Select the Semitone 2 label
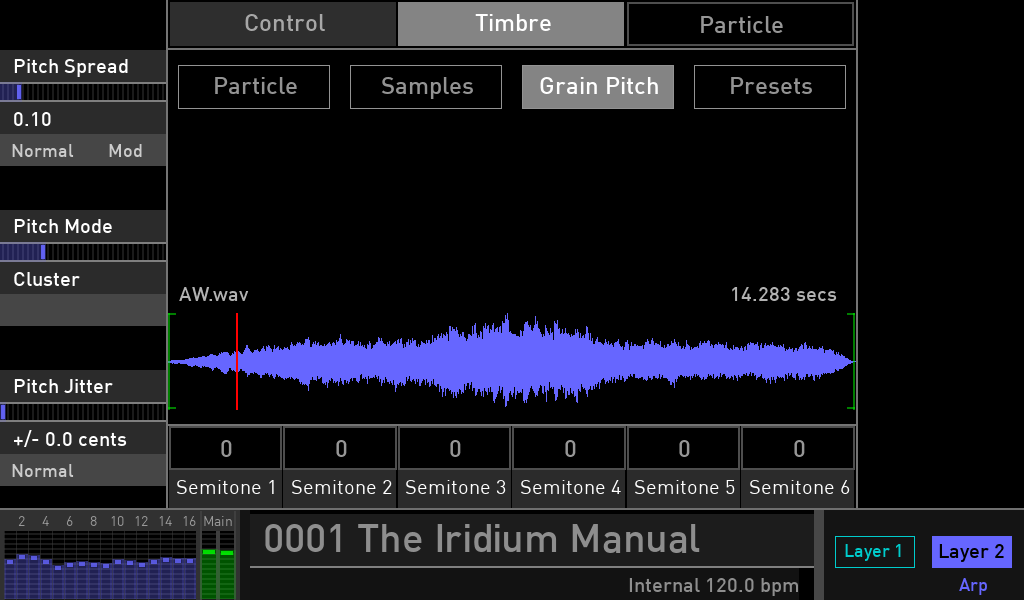 (x=341, y=488)
